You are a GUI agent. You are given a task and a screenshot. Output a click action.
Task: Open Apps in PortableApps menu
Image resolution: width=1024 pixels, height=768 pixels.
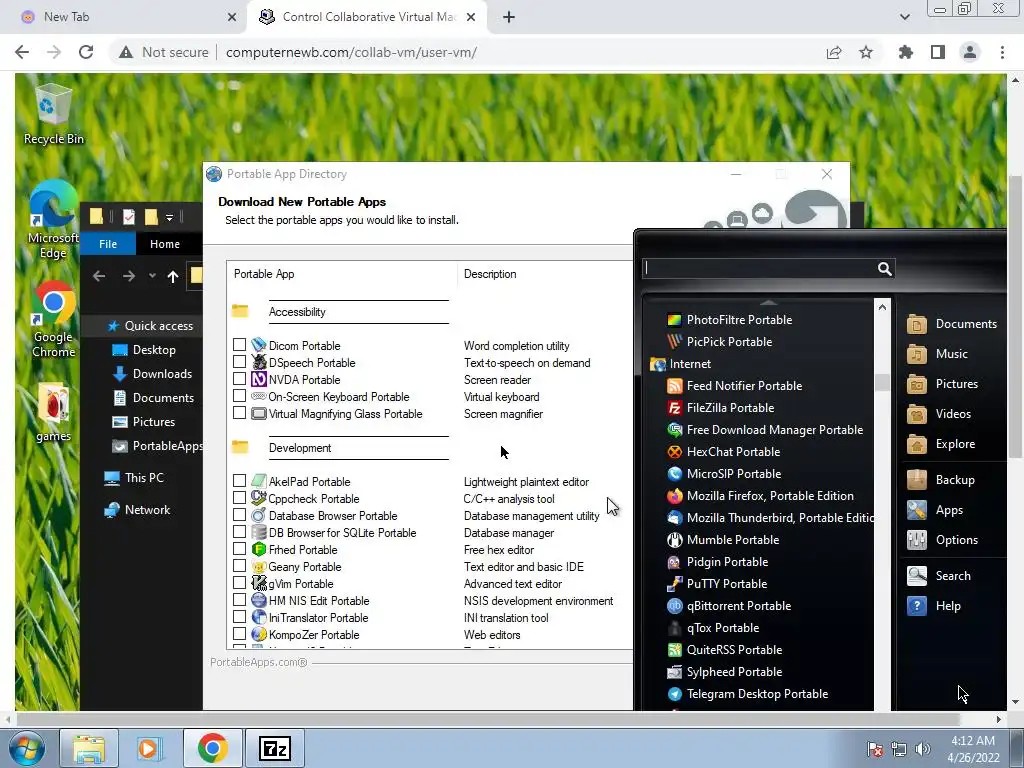(x=935, y=510)
